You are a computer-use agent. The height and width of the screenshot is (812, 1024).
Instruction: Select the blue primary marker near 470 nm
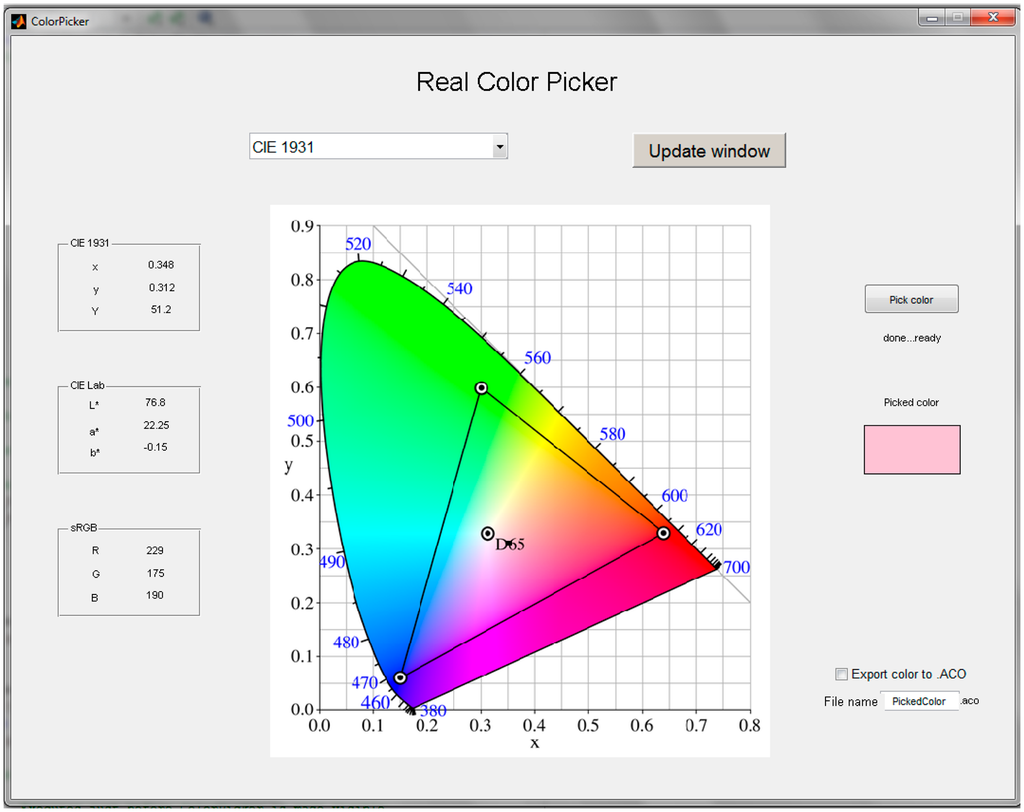click(401, 678)
